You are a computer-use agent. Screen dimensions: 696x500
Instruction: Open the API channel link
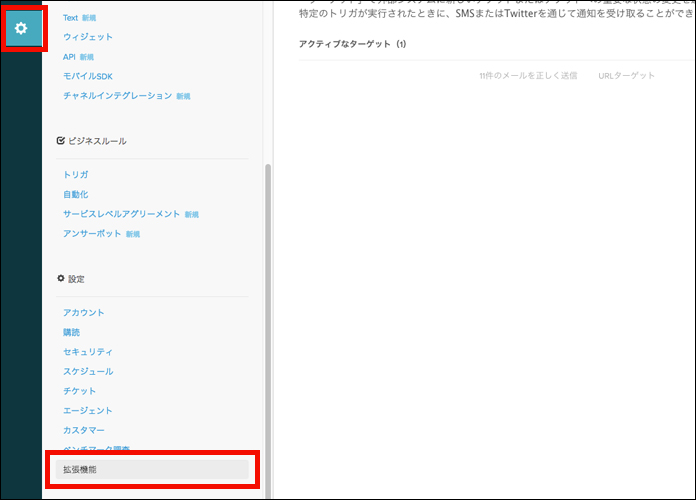[69, 57]
